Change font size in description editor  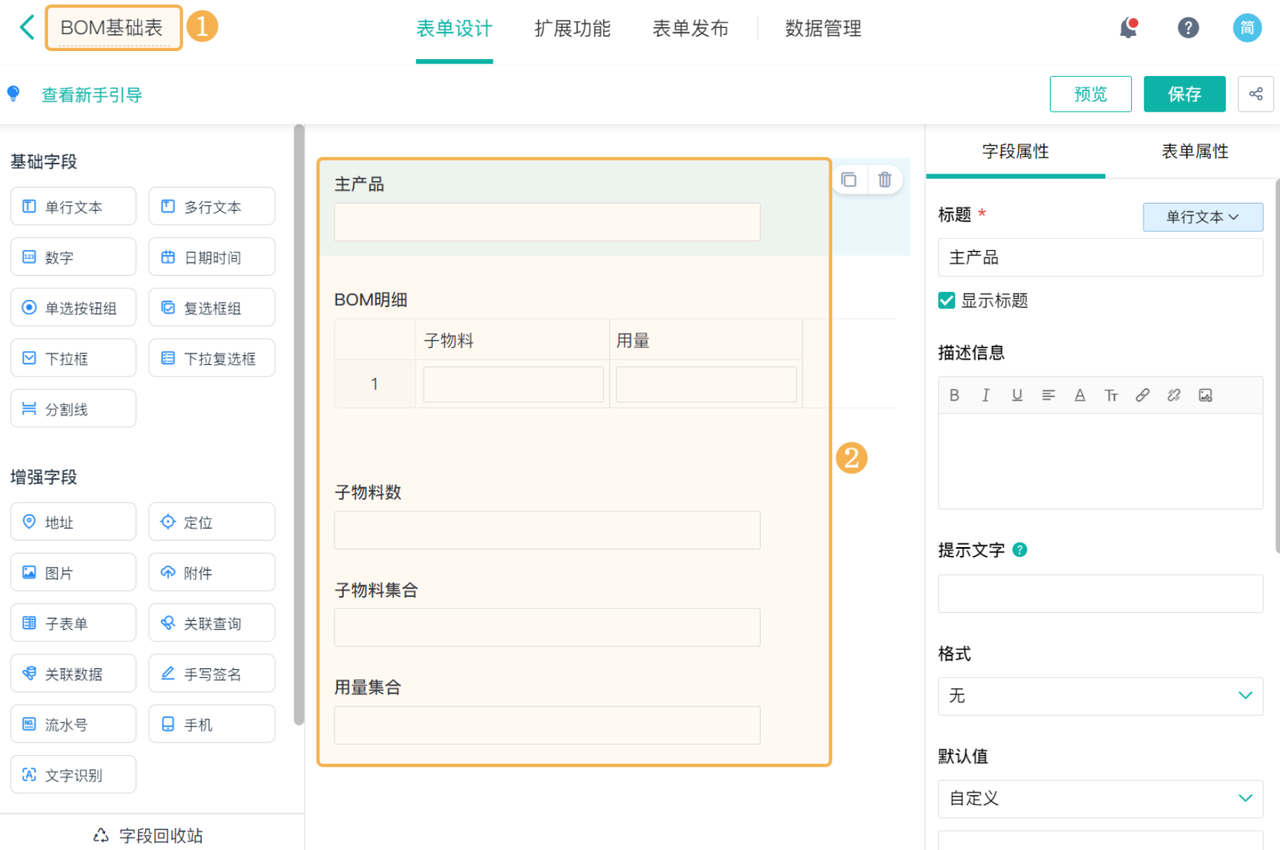click(x=1111, y=395)
